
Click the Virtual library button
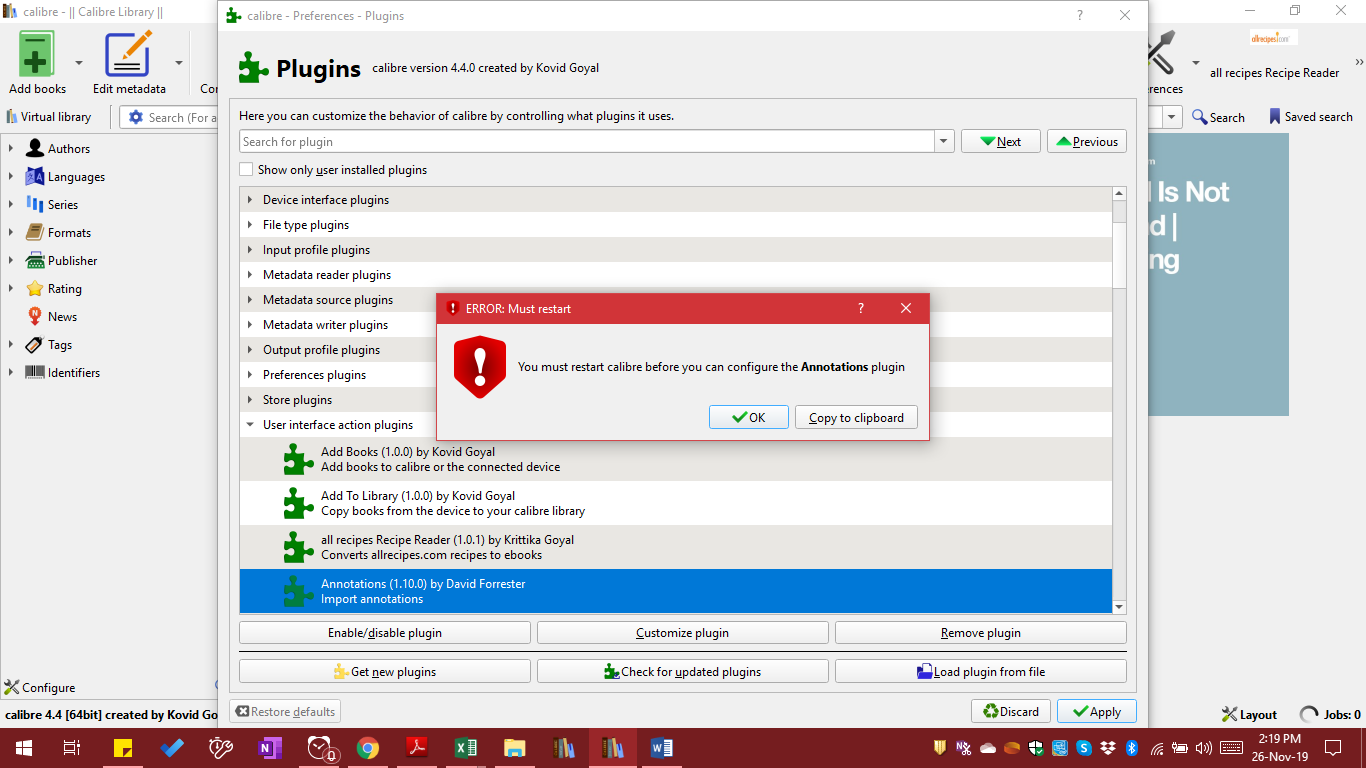[49, 117]
